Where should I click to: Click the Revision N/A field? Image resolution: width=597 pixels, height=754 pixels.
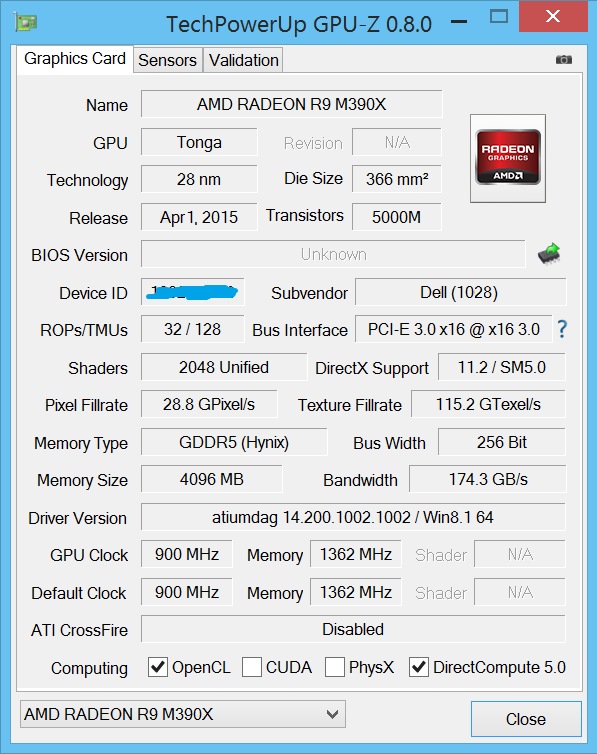point(397,142)
